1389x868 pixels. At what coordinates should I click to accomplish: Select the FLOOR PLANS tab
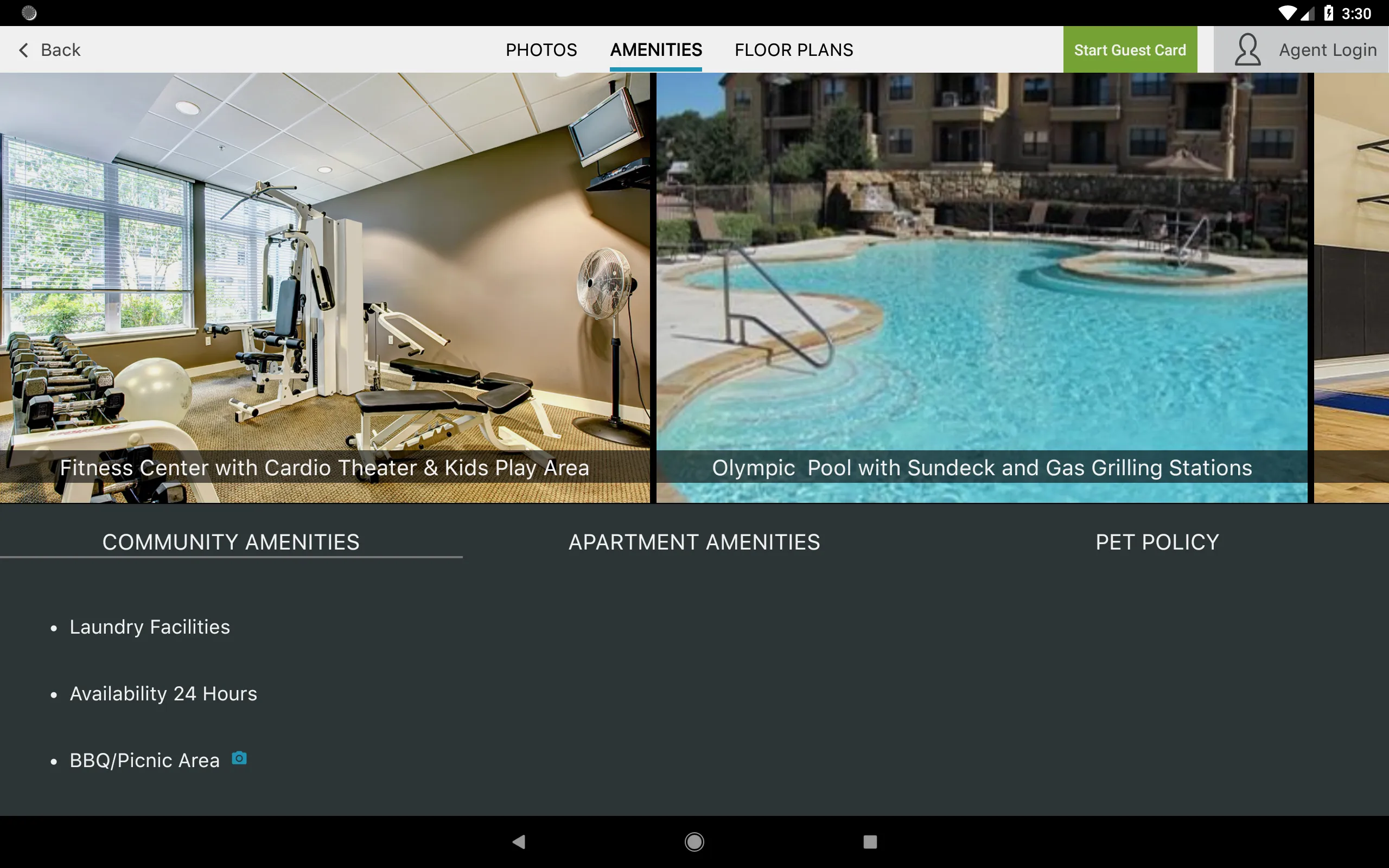coord(793,48)
